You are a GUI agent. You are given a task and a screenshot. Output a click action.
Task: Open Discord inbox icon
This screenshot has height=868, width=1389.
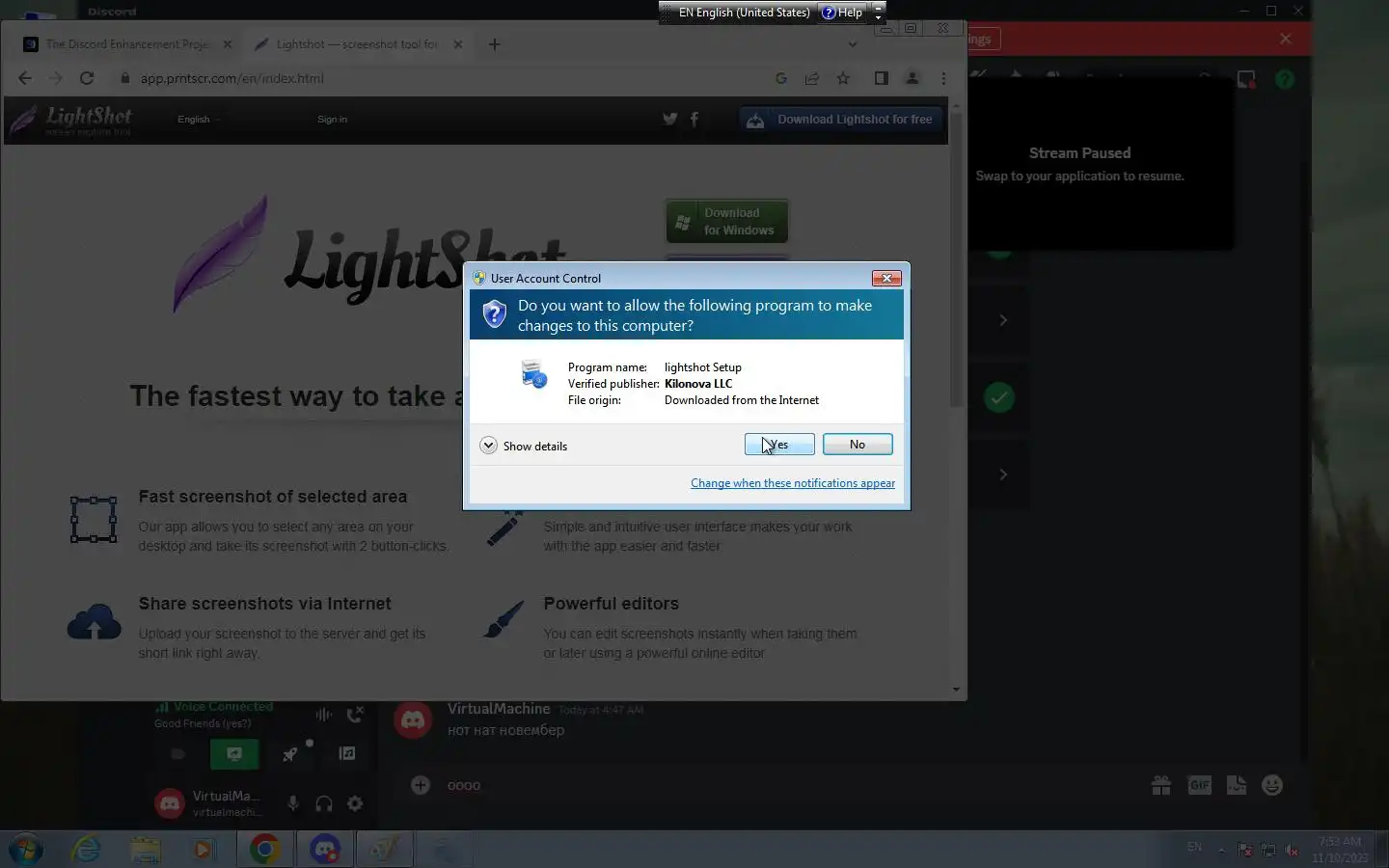coord(1246,79)
